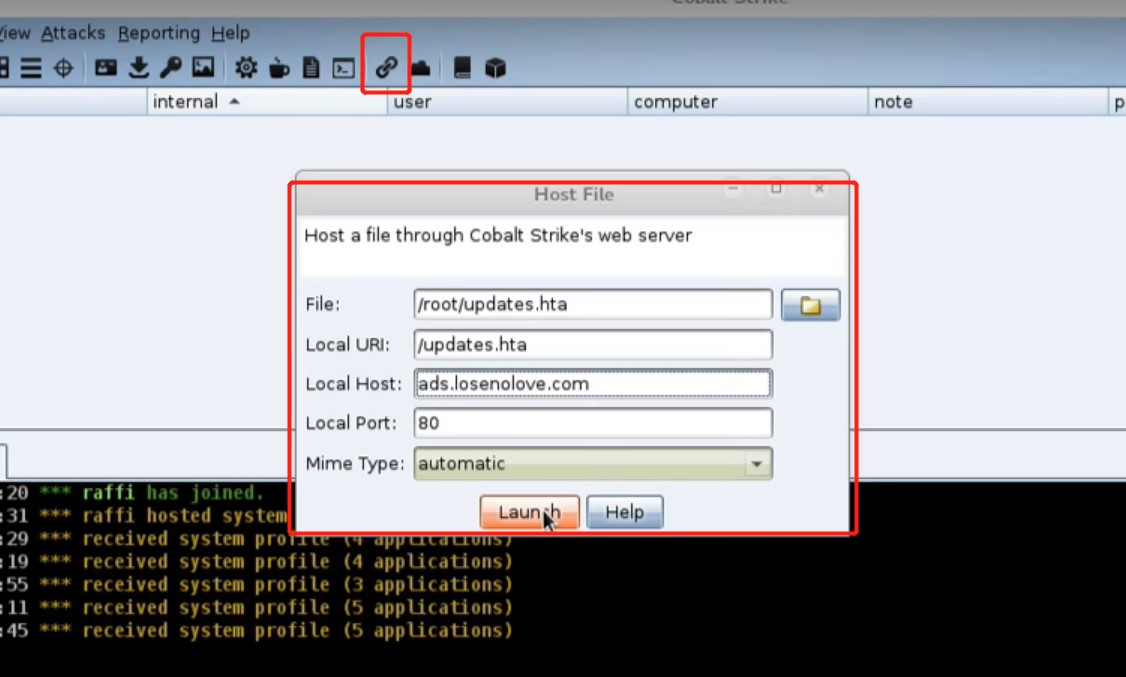Open manage web server cloud icon
The height and width of the screenshot is (677, 1126).
click(x=421, y=68)
